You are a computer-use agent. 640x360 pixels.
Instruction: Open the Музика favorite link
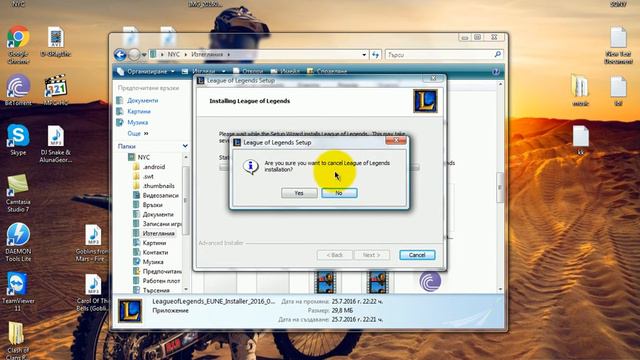point(138,122)
